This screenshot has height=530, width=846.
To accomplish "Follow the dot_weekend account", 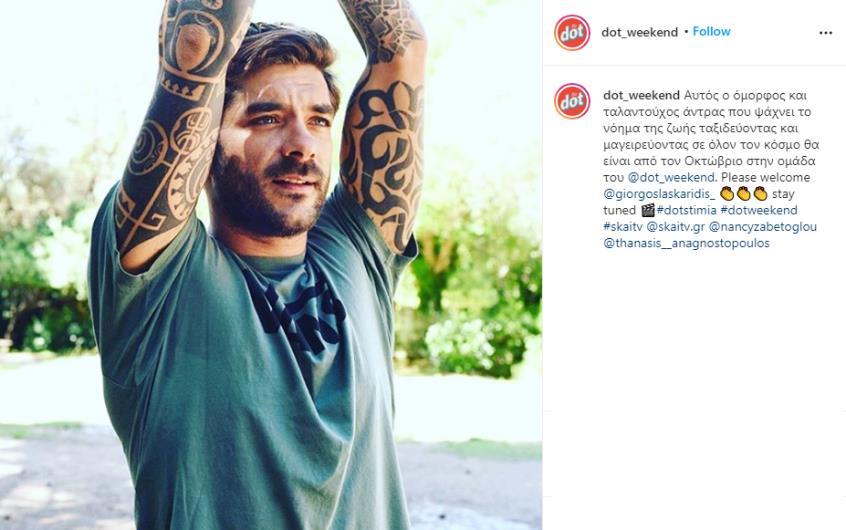I will pos(711,31).
